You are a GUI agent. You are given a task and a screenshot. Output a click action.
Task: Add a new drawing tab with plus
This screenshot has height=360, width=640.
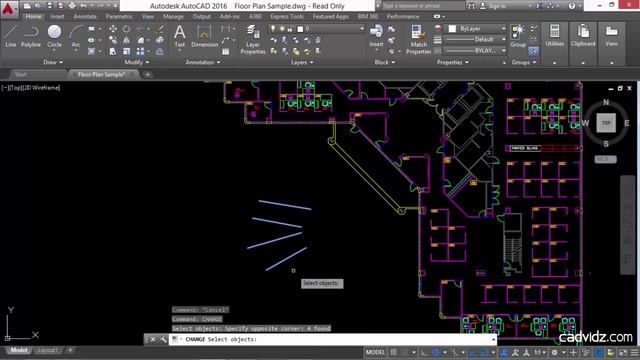tap(147, 75)
